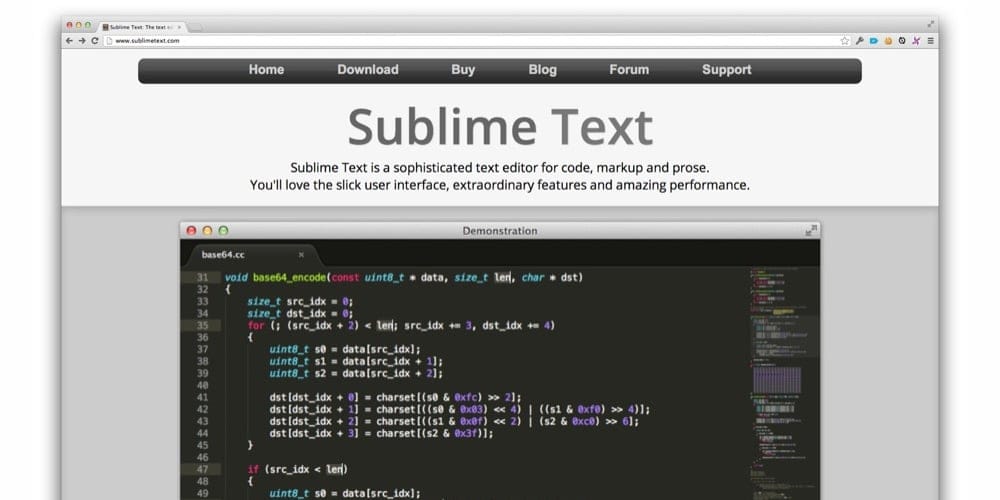Go to the Download page
Viewport: 1000px width, 500px height.
(x=368, y=70)
